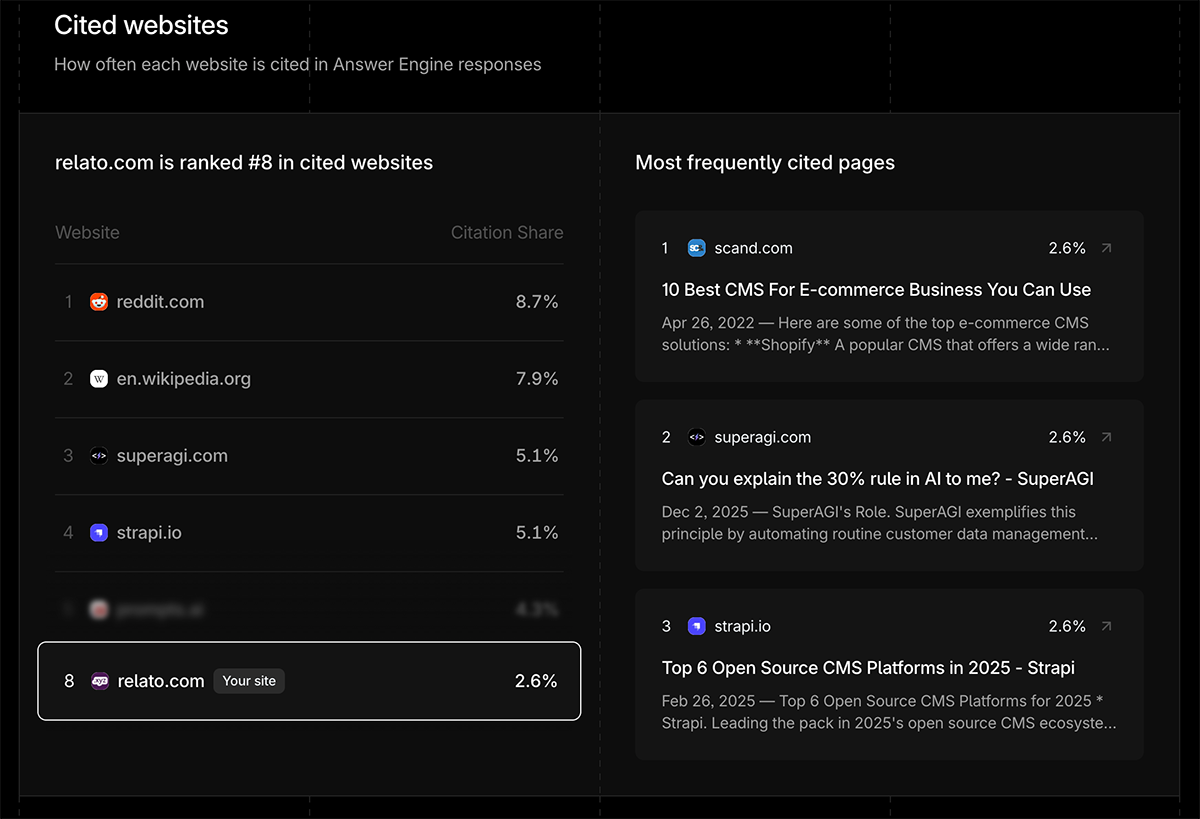Click the Website column header
The width and height of the screenshot is (1200, 819).
[x=87, y=233]
